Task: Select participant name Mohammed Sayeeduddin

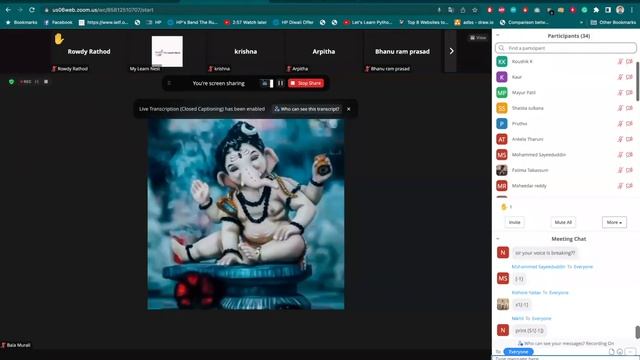Action: tap(539, 155)
